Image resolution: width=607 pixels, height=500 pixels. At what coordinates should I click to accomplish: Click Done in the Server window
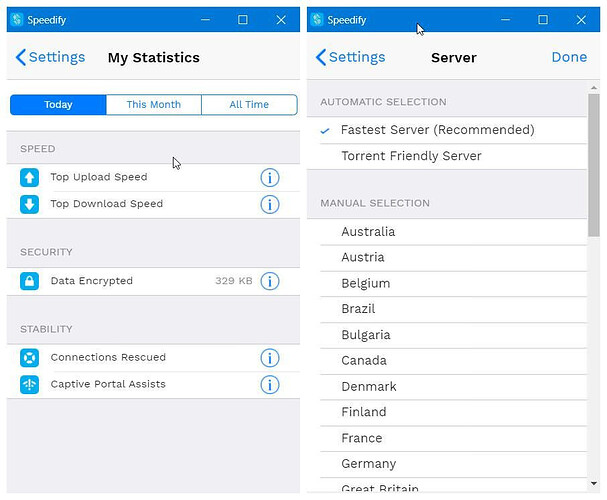point(569,57)
